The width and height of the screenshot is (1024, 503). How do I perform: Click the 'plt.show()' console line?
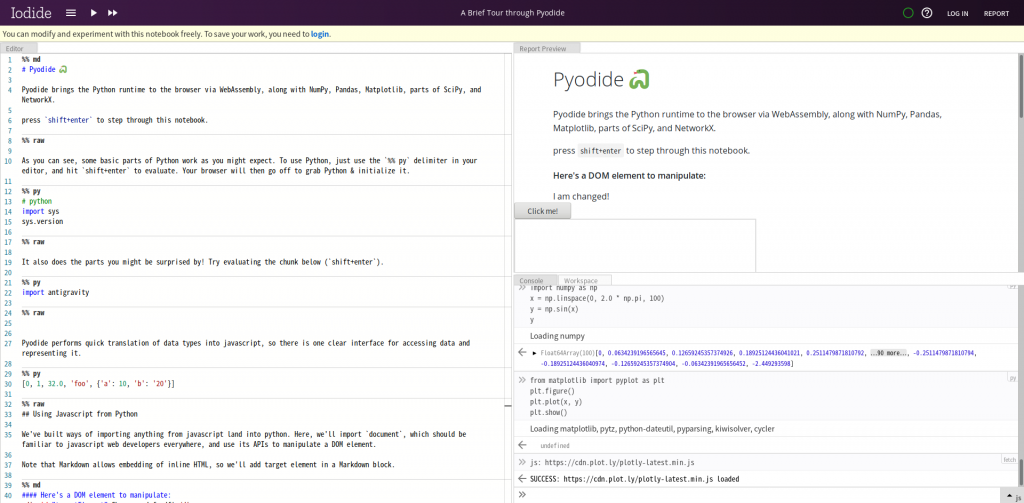tap(549, 412)
